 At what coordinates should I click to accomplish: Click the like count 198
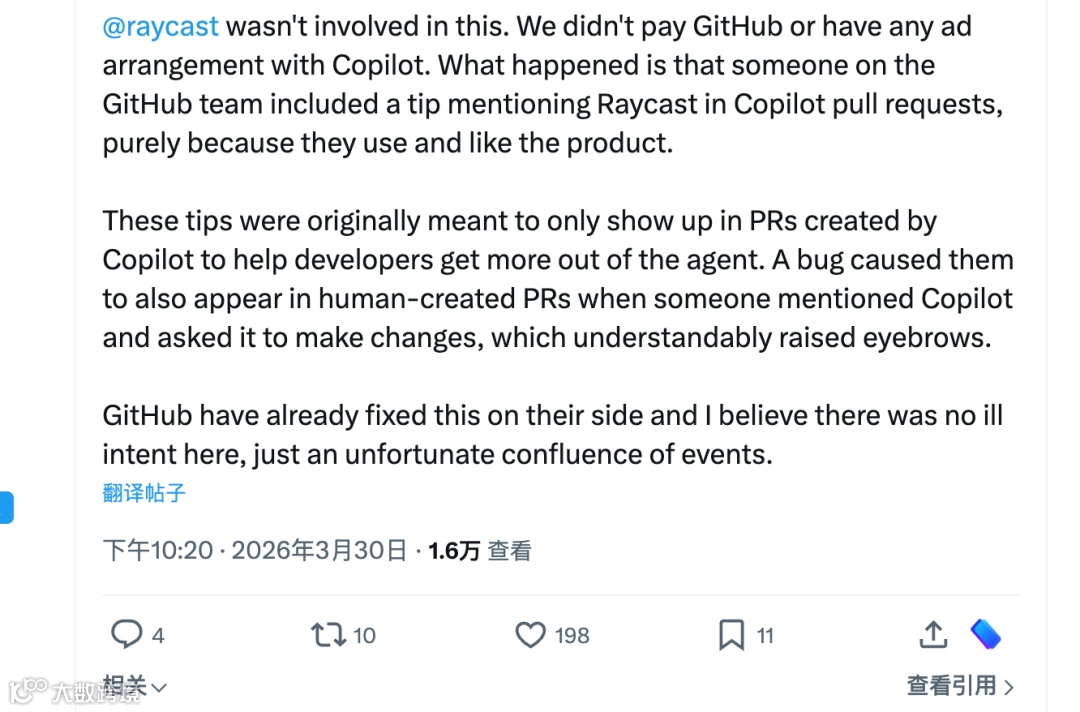pos(572,635)
